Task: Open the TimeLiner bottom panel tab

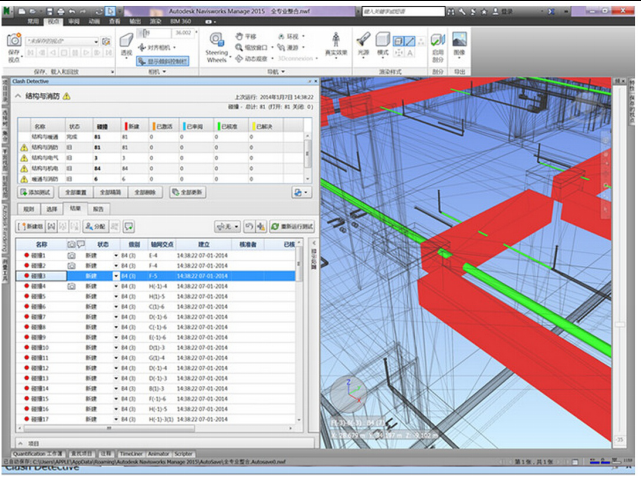Action: point(131,454)
